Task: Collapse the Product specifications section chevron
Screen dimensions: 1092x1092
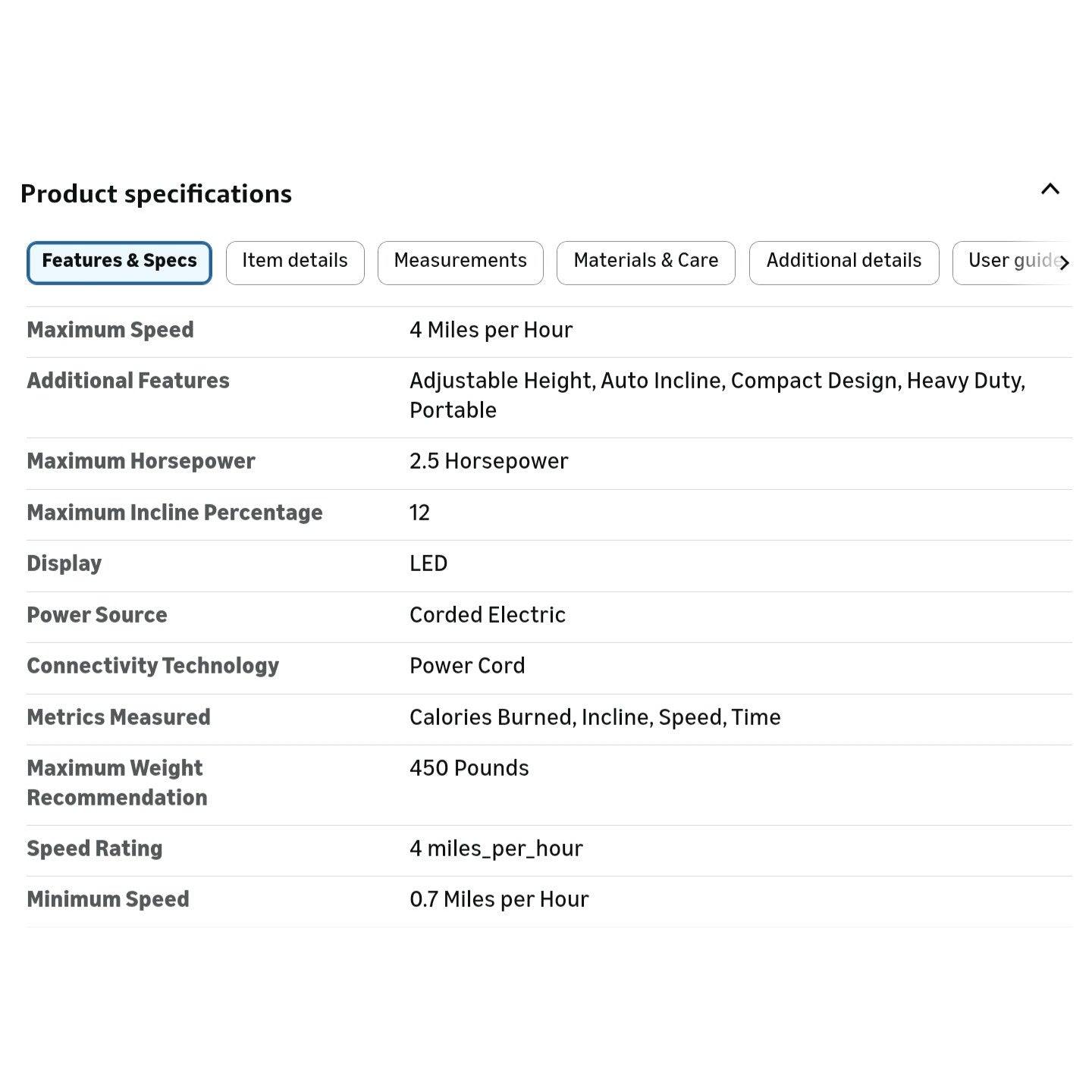Action: click(1050, 190)
